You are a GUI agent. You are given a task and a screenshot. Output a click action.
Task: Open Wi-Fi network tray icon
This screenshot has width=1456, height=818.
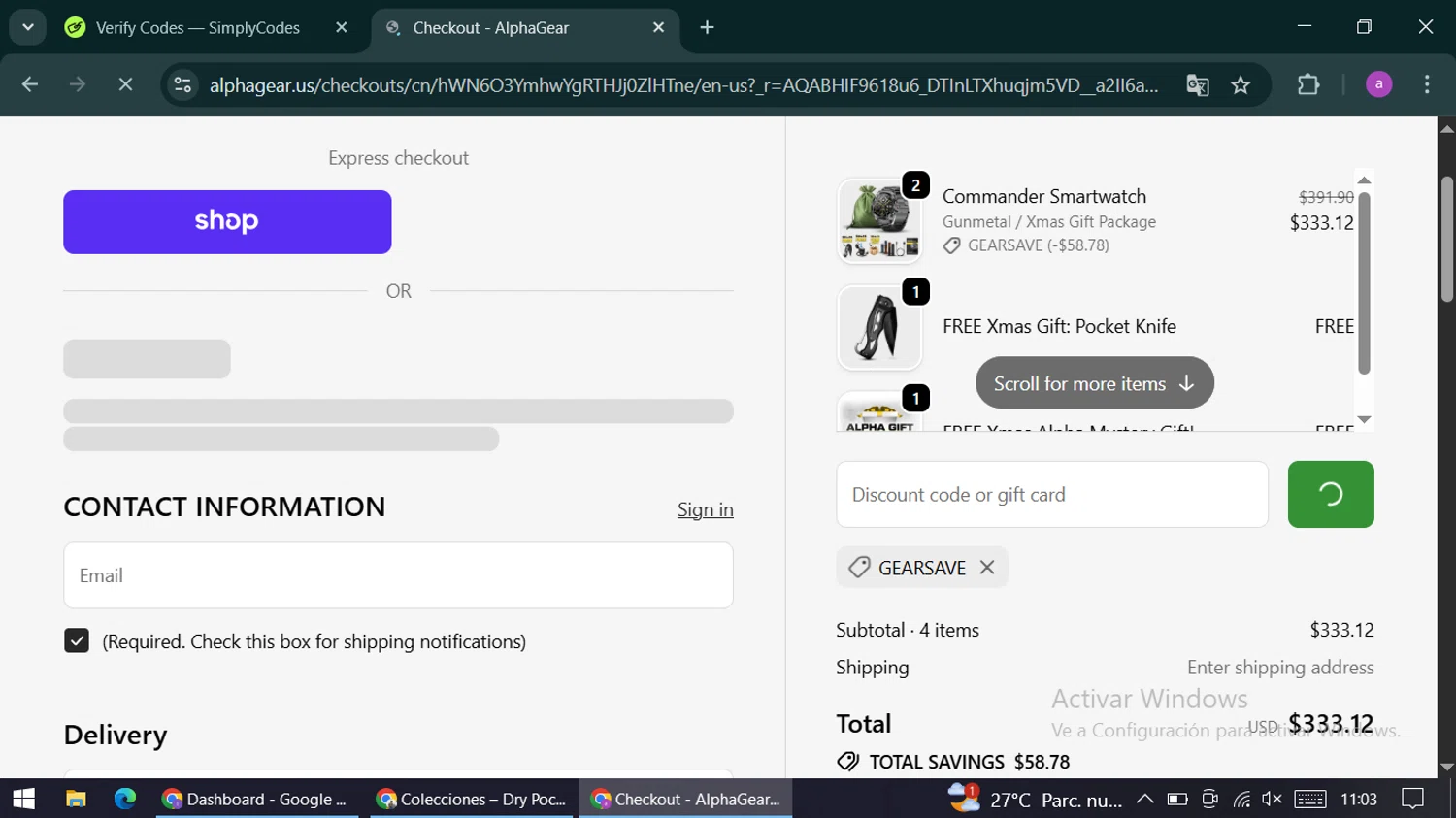[x=1241, y=799]
